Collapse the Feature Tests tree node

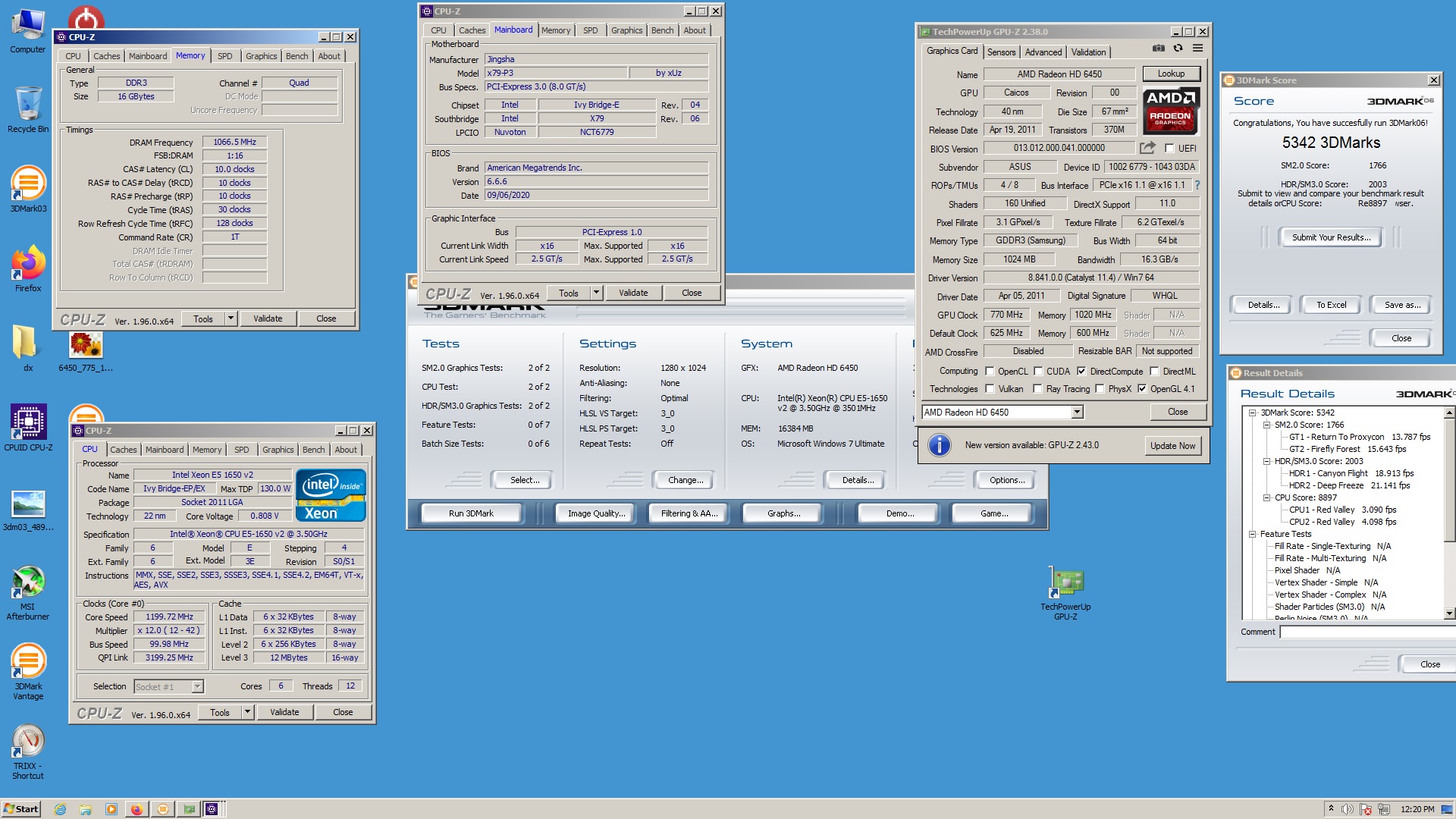click(1252, 534)
